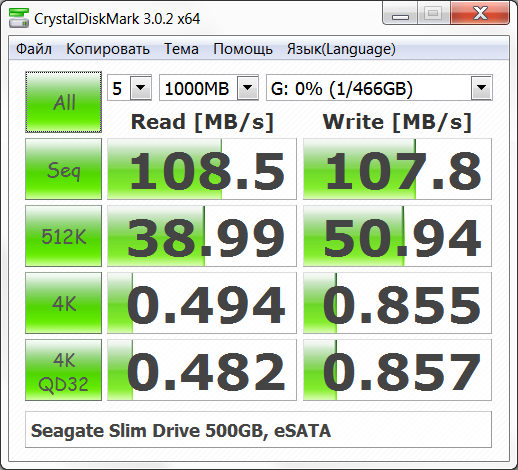Start the 4K random test
Image resolution: width=518 pixels, height=470 pixels.
[x=63, y=303]
